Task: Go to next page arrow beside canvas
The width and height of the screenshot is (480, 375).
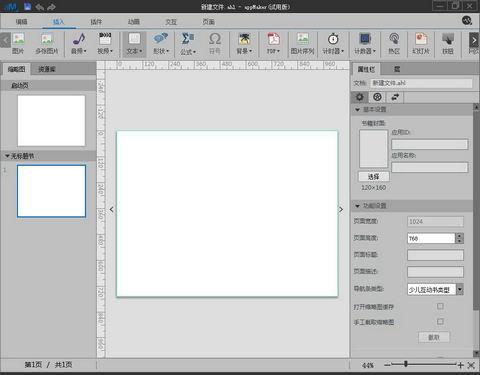Action: [341, 209]
